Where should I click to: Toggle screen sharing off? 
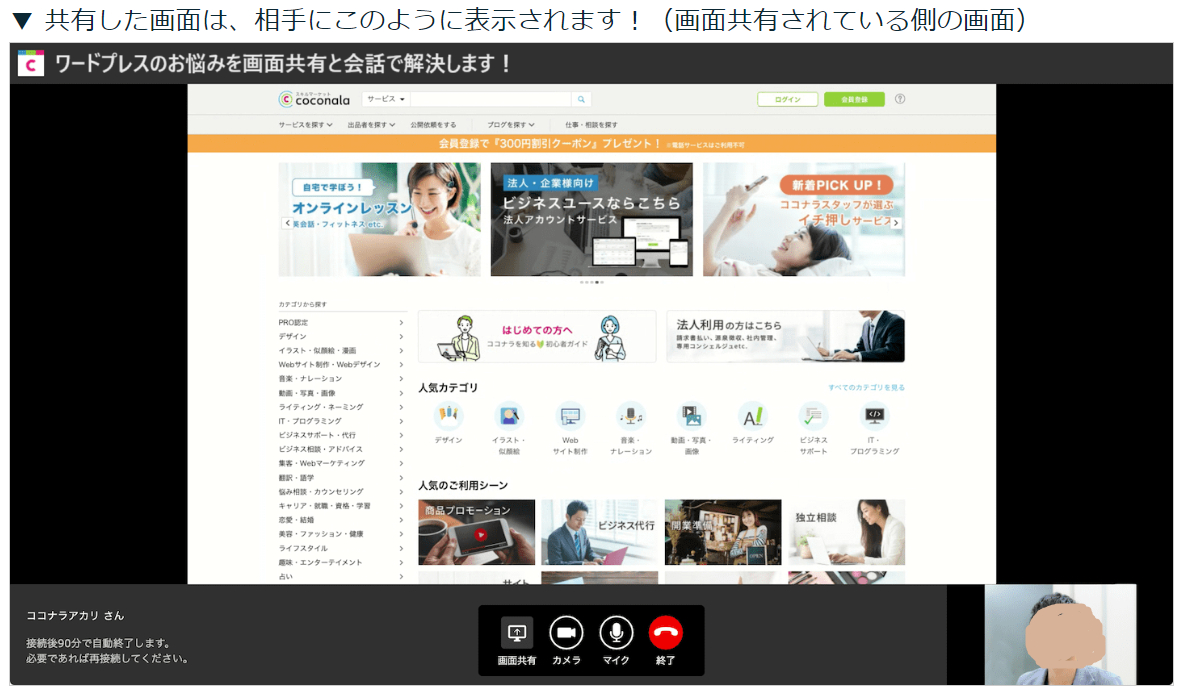514,631
